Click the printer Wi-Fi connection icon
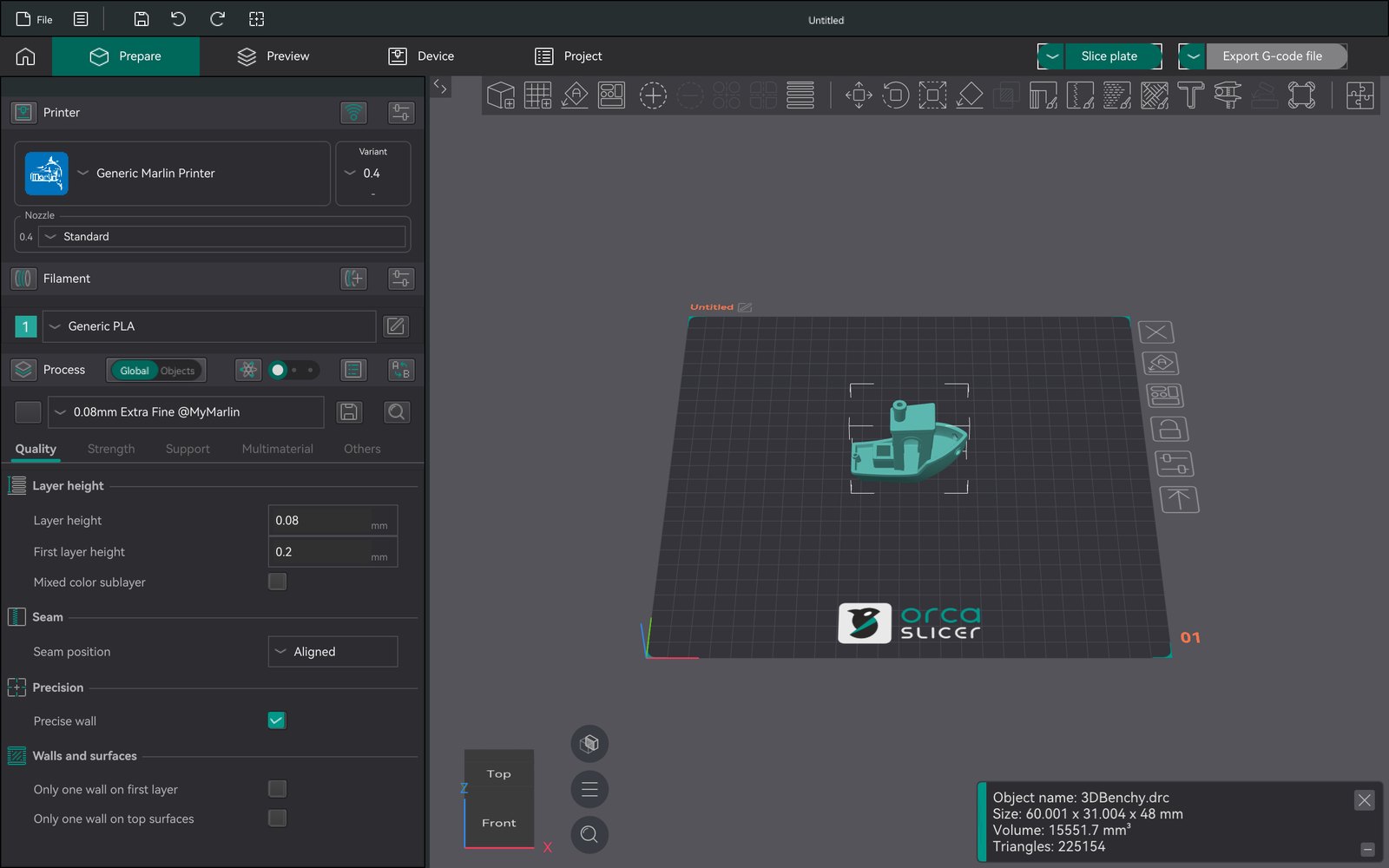Viewport: 1389px width, 868px height. pyautogui.click(x=353, y=113)
